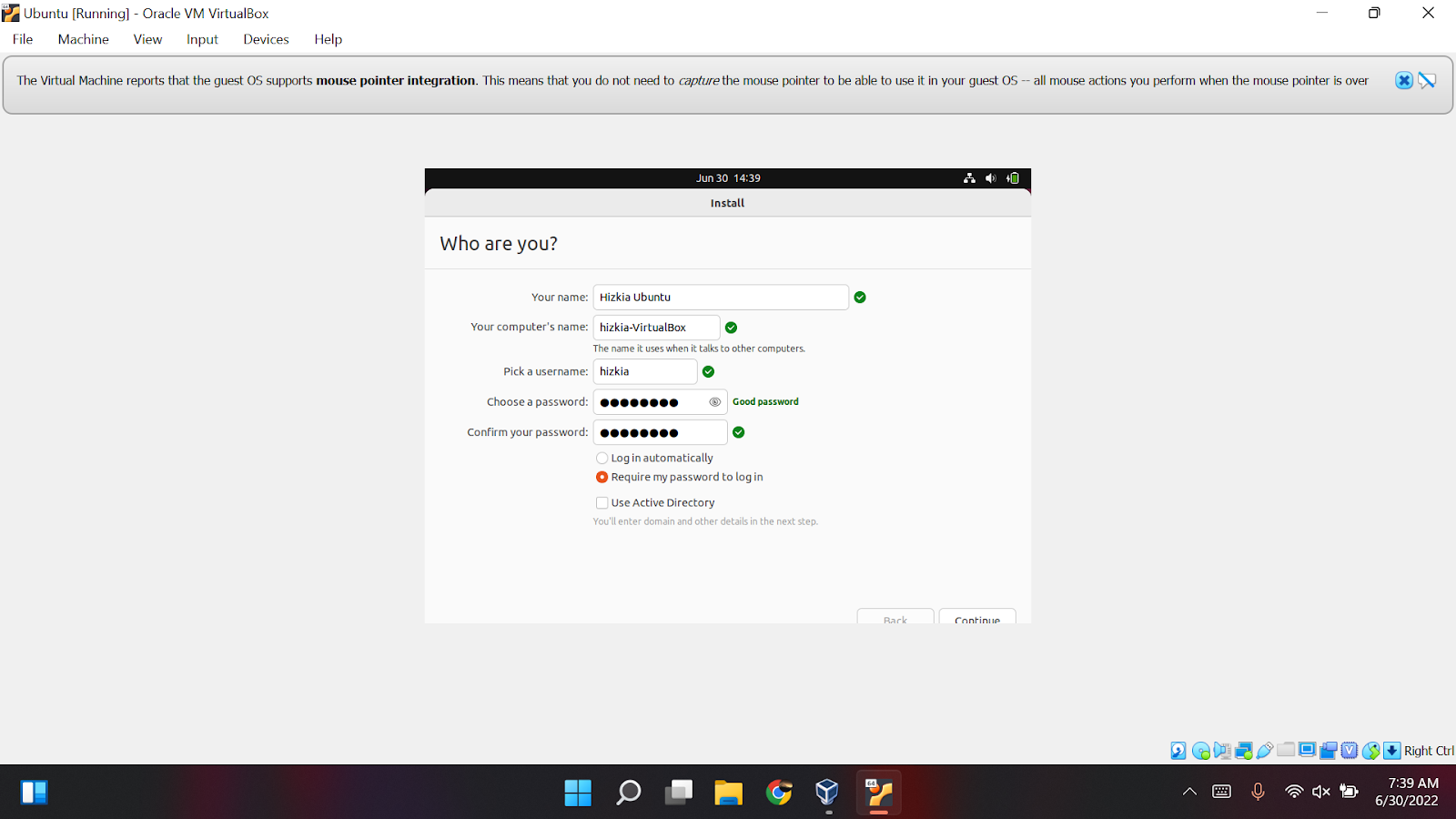
Task: Open the File menu
Action: 23,39
